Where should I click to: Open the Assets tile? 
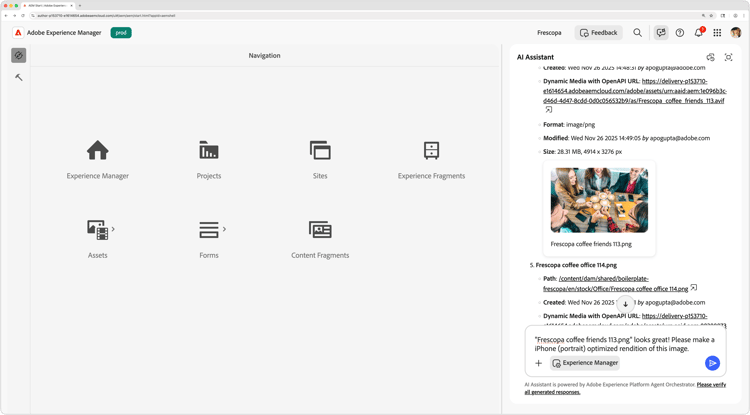click(98, 239)
